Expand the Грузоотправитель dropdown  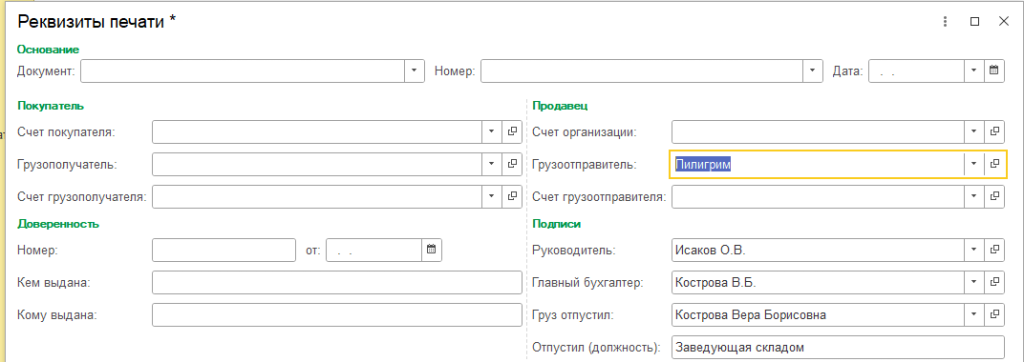[x=974, y=164]
